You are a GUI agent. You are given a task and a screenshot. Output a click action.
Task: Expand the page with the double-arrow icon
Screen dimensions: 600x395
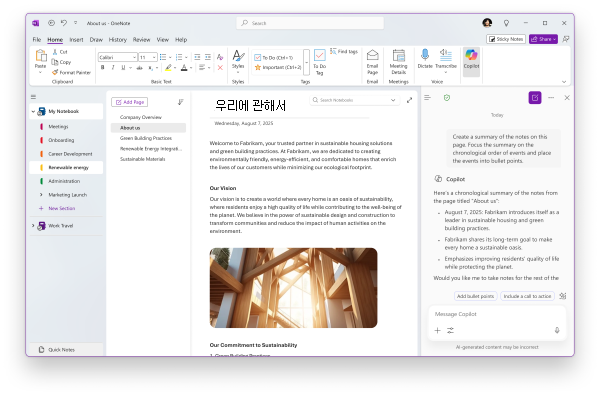click(x=409, y=100)
